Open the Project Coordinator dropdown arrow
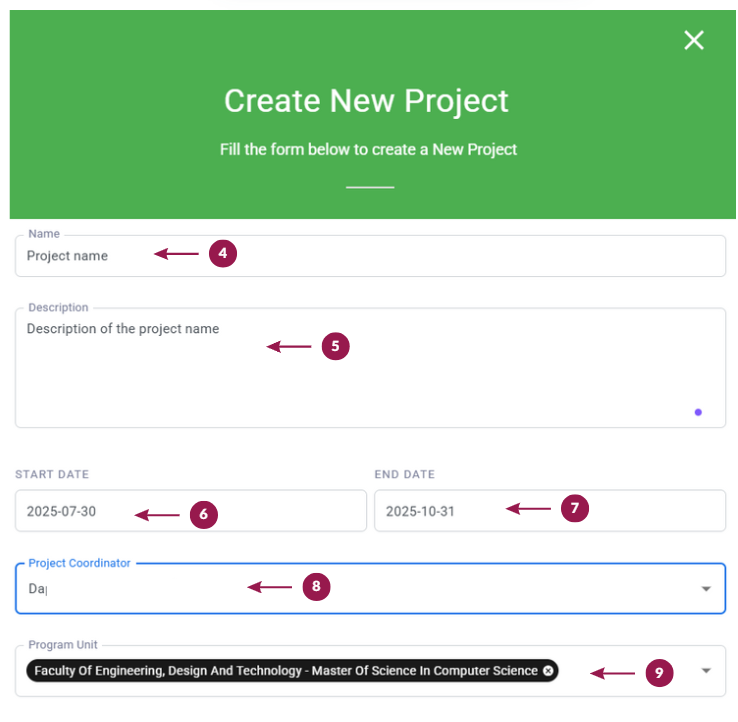738x722 pixels. [706, 589]
